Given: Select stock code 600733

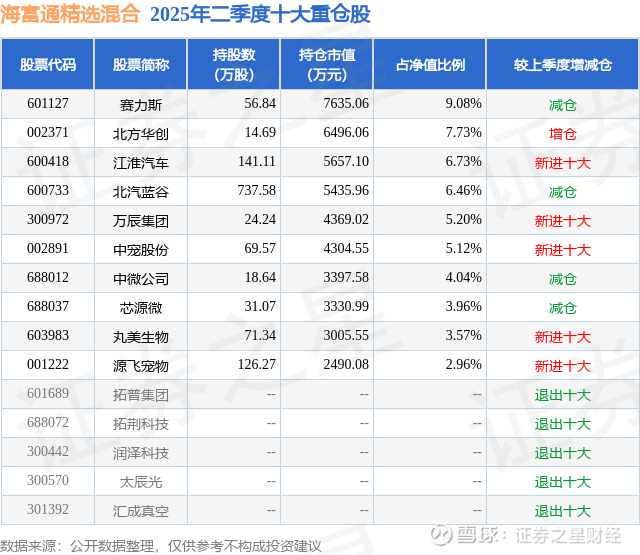Looking at the screenshot, I should (x=48, y=191).
